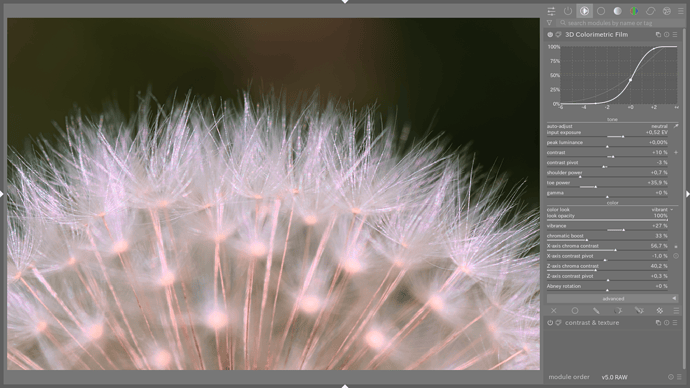Click the search modules by name field

pos(620,23)
